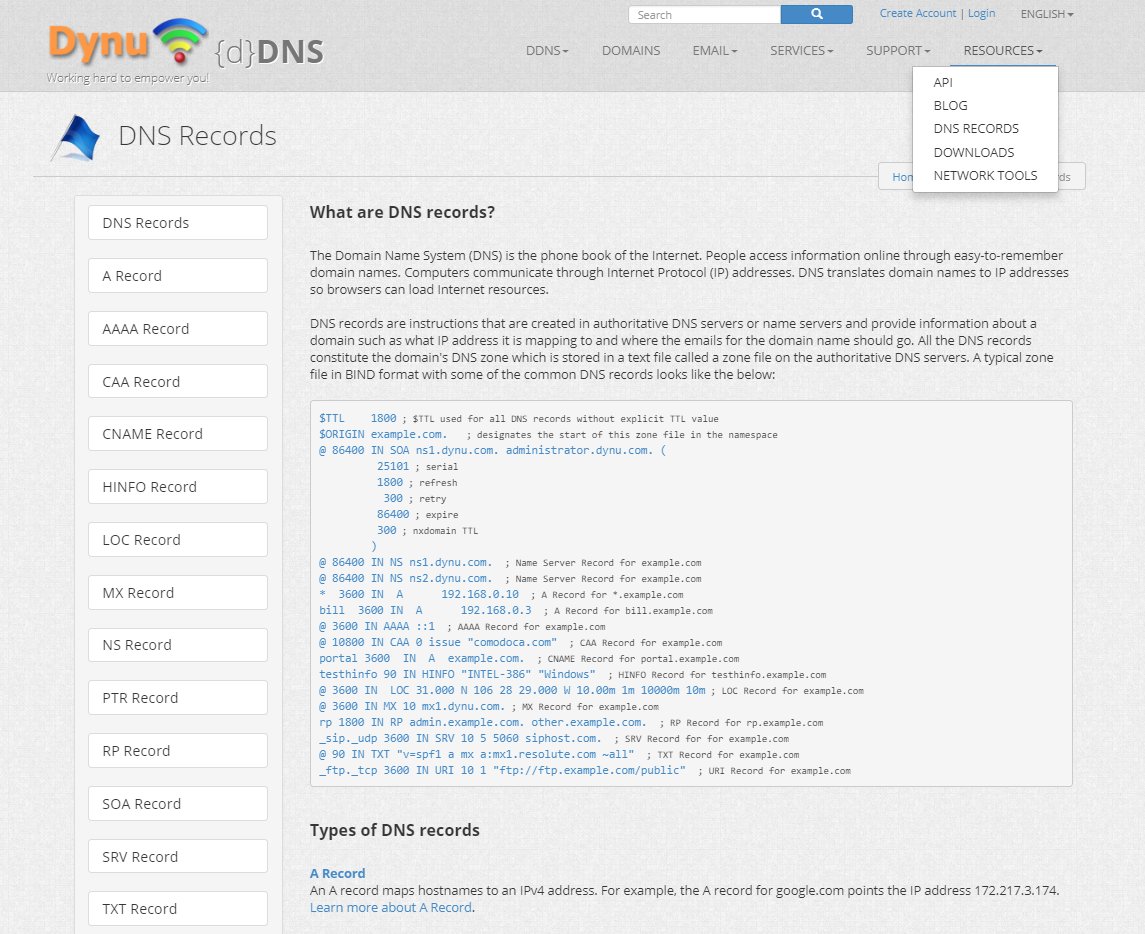Click the CAA comodoca.com record line

(521, 643)
